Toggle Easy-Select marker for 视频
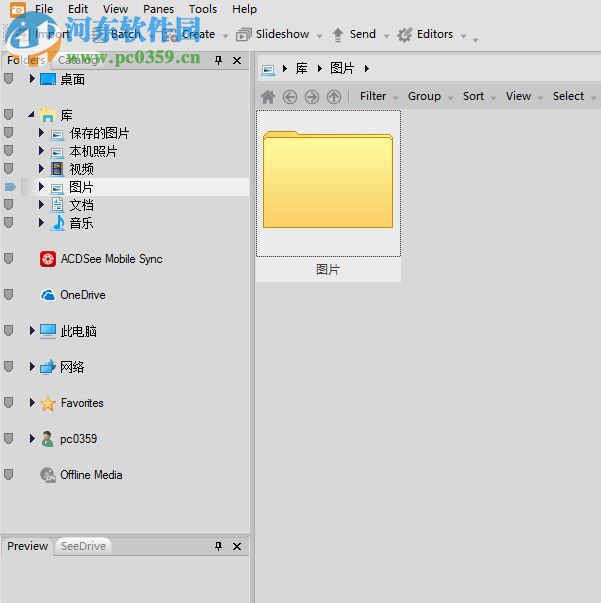This screenshot has height=603, width=601. [8, 168]
